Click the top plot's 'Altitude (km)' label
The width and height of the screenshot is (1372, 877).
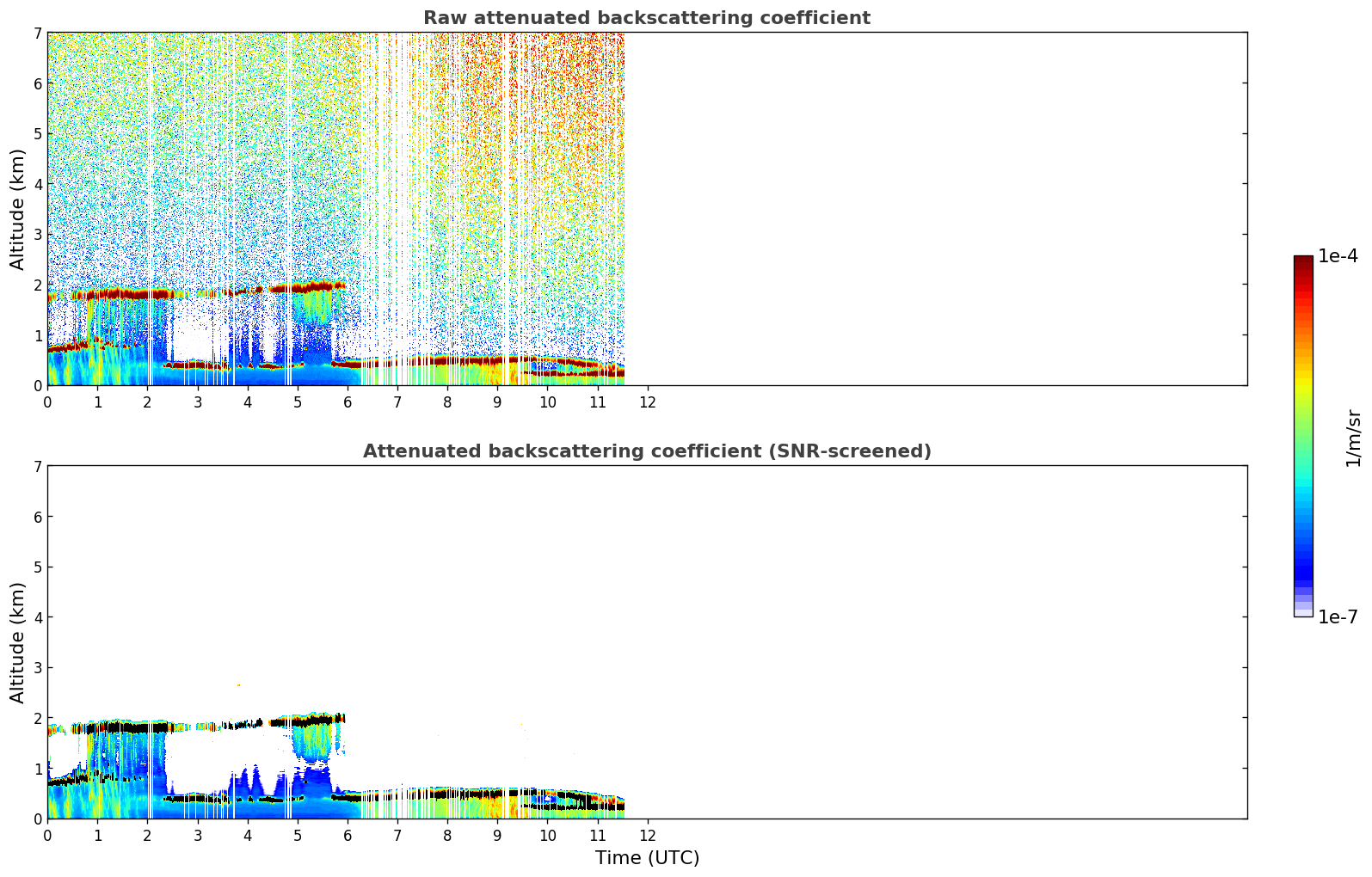pyautogui.click(x=18, y=209)
